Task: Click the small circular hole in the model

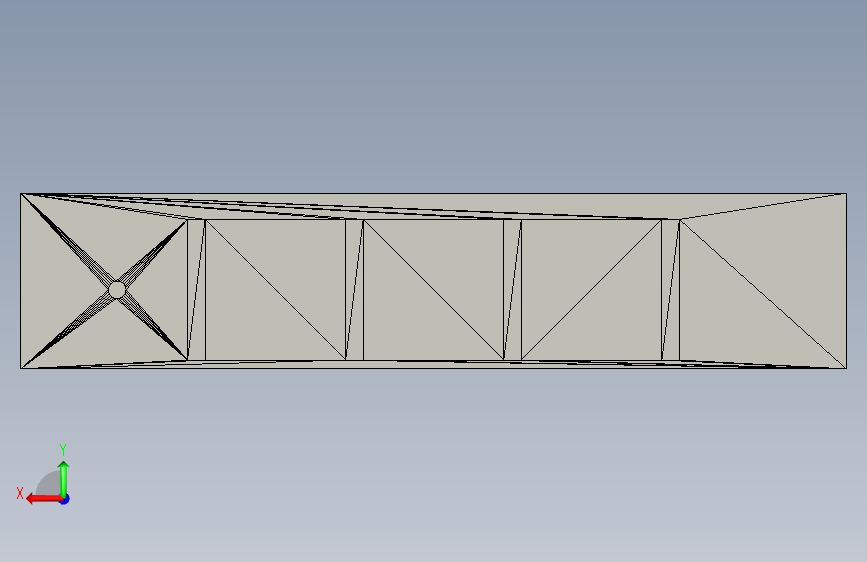Action: (x=117, y=290)
